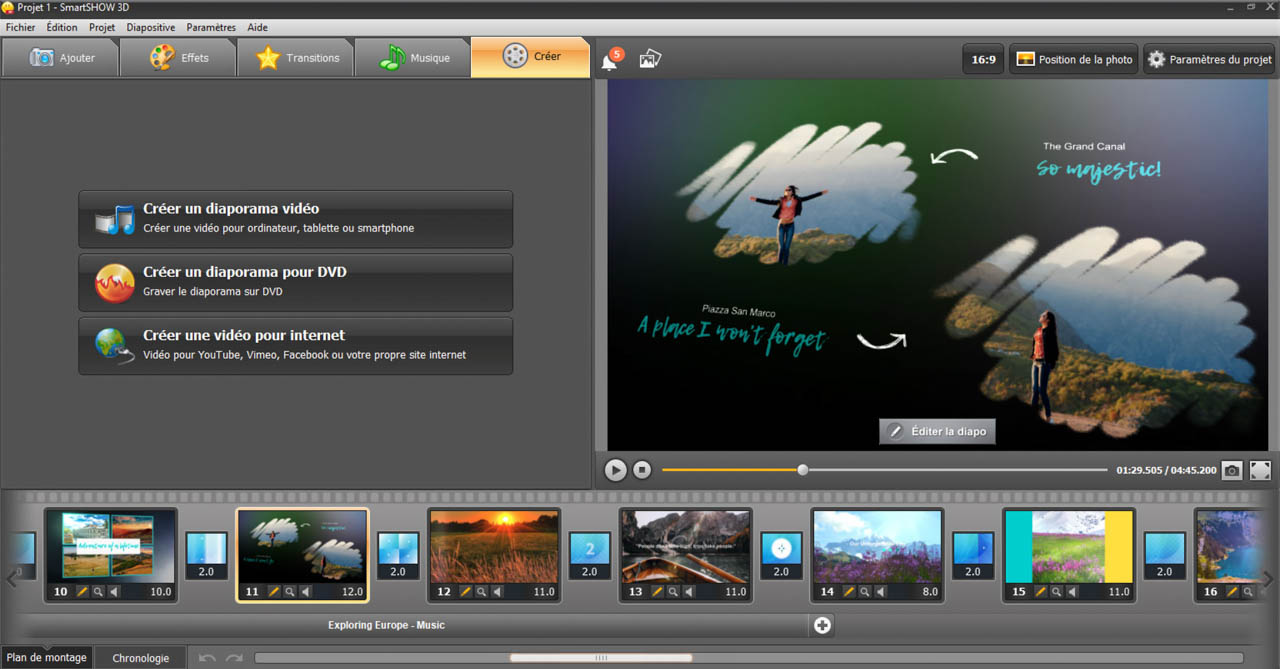Toggle the speaker icon on slide 12

[498, 592]
